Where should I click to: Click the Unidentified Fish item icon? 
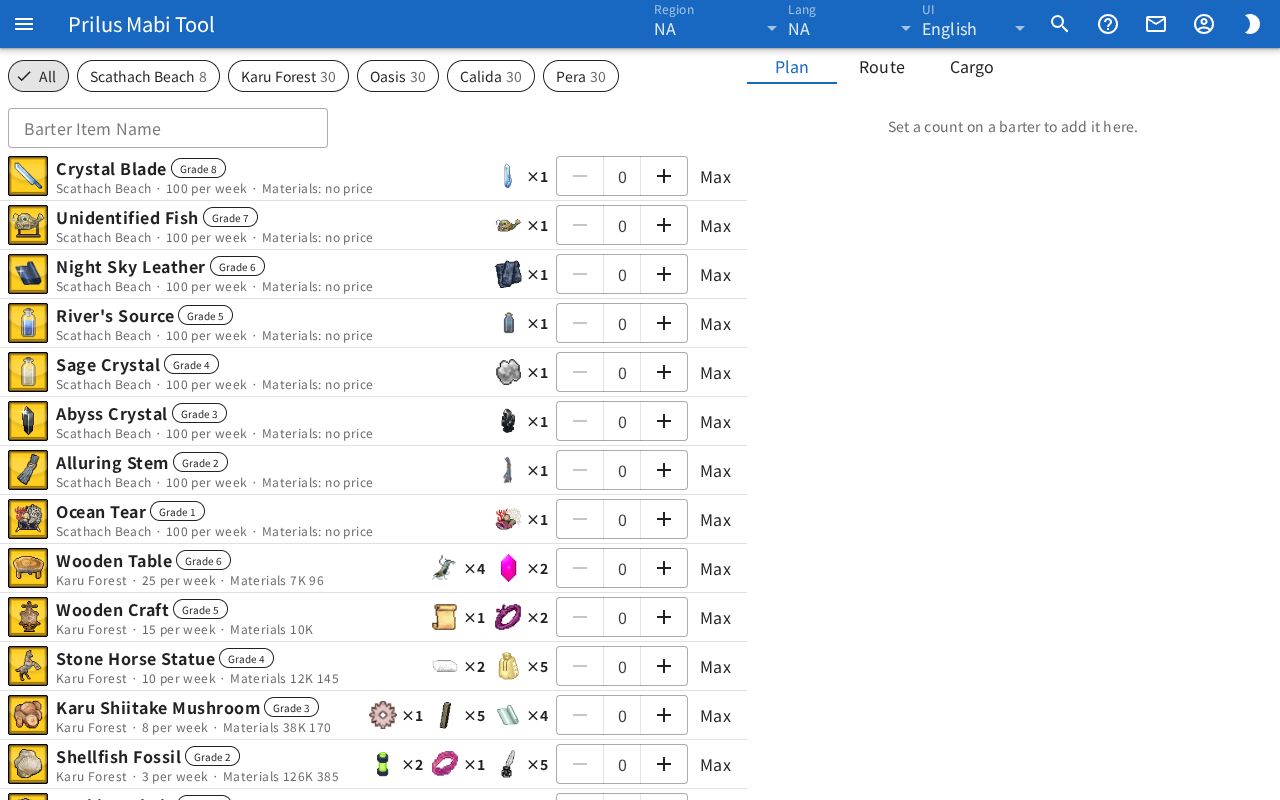(x=28, y=225)
